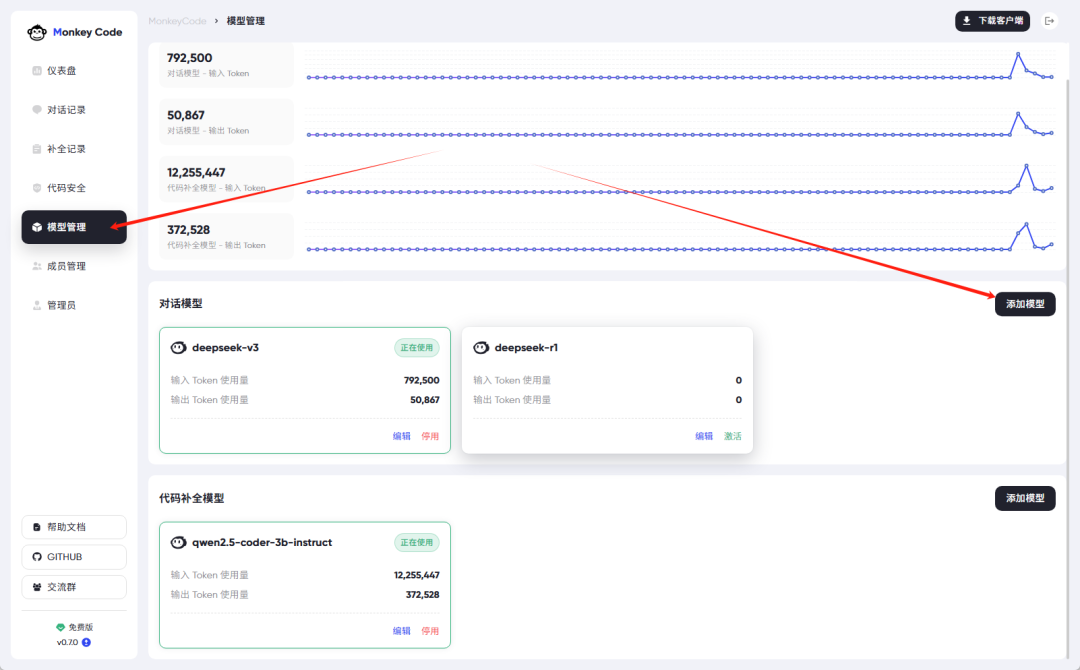Open the 代码安全 page
This screenshot has width=1080, height=670.
tap(74, 188)
